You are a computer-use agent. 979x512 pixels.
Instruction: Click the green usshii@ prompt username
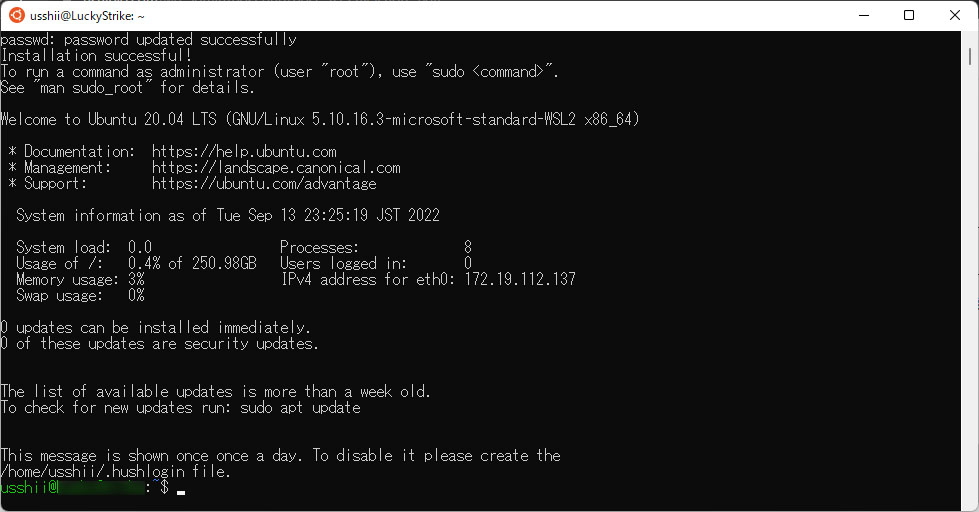29,487
